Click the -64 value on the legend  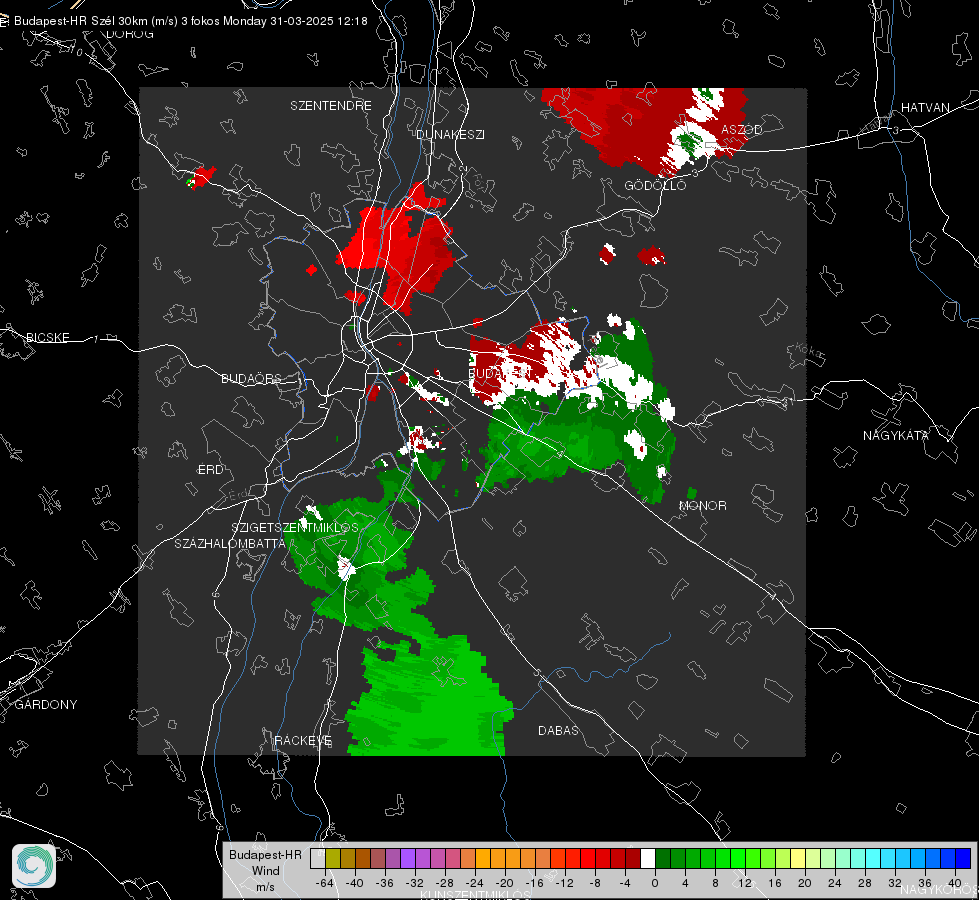click(x=325, y=883)
